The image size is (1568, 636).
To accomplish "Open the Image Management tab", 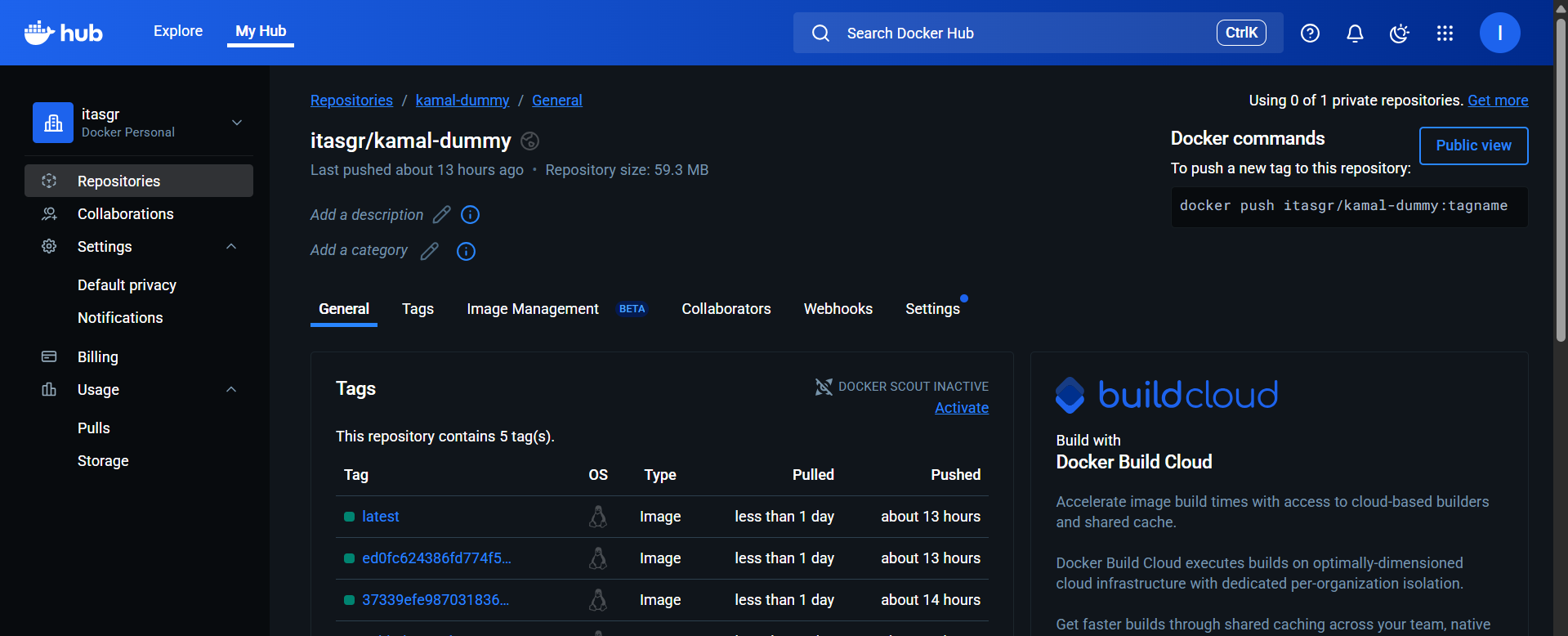I will pyautogui.click(x=533, y=309).
